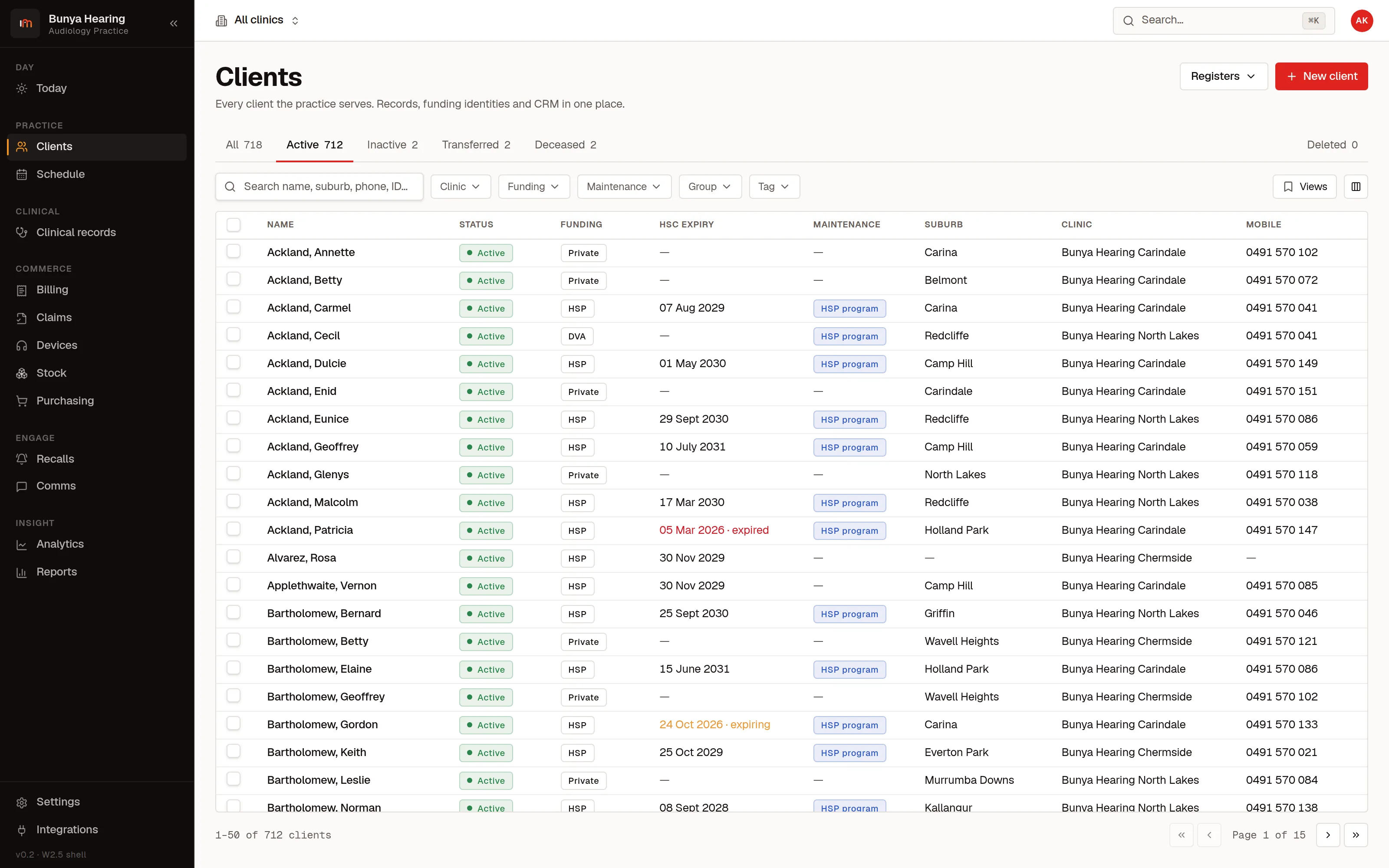Click the Clinical records stethoscope icon

coord(22,233)
